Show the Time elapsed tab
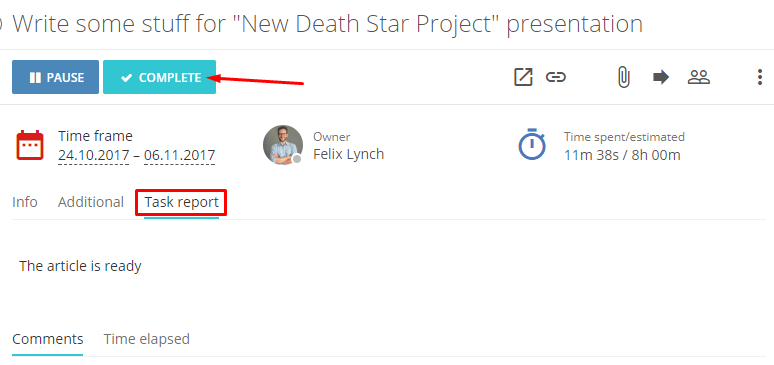The height and width of the screenshot is (365, 774). (x=147, y=339)
